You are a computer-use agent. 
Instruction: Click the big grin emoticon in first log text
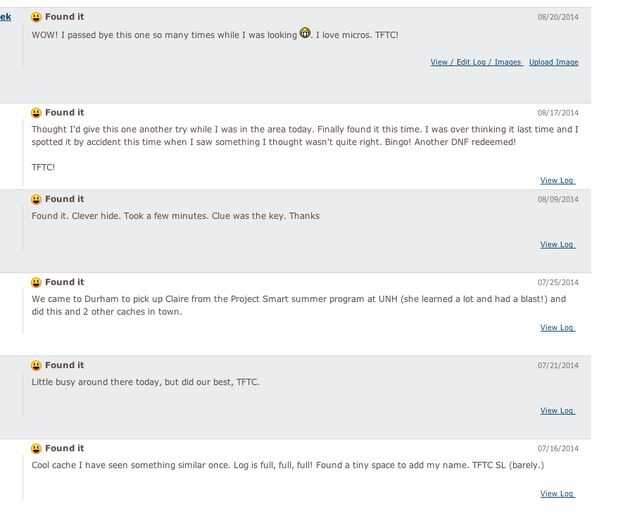[x=305, y=34]
